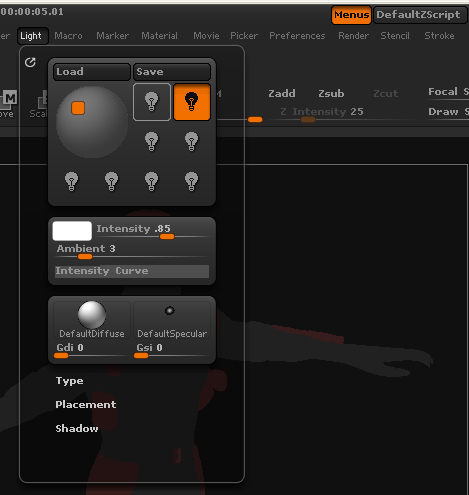Expand the Intensity Curve section
Viewport: 469px width, 495px height.
[132, 271]
